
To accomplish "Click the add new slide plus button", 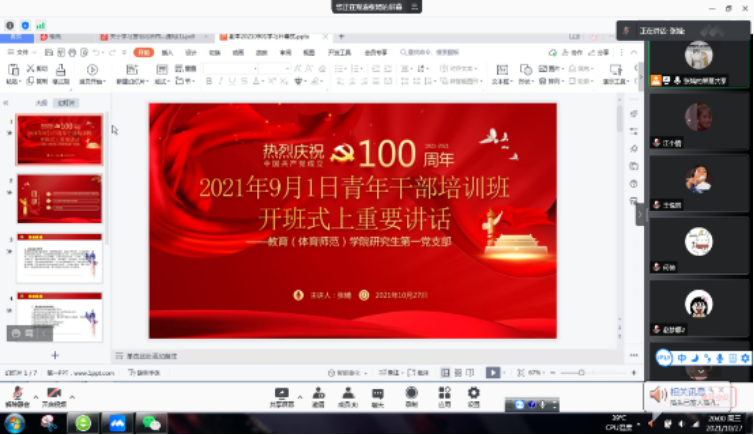I will point(55,355).
